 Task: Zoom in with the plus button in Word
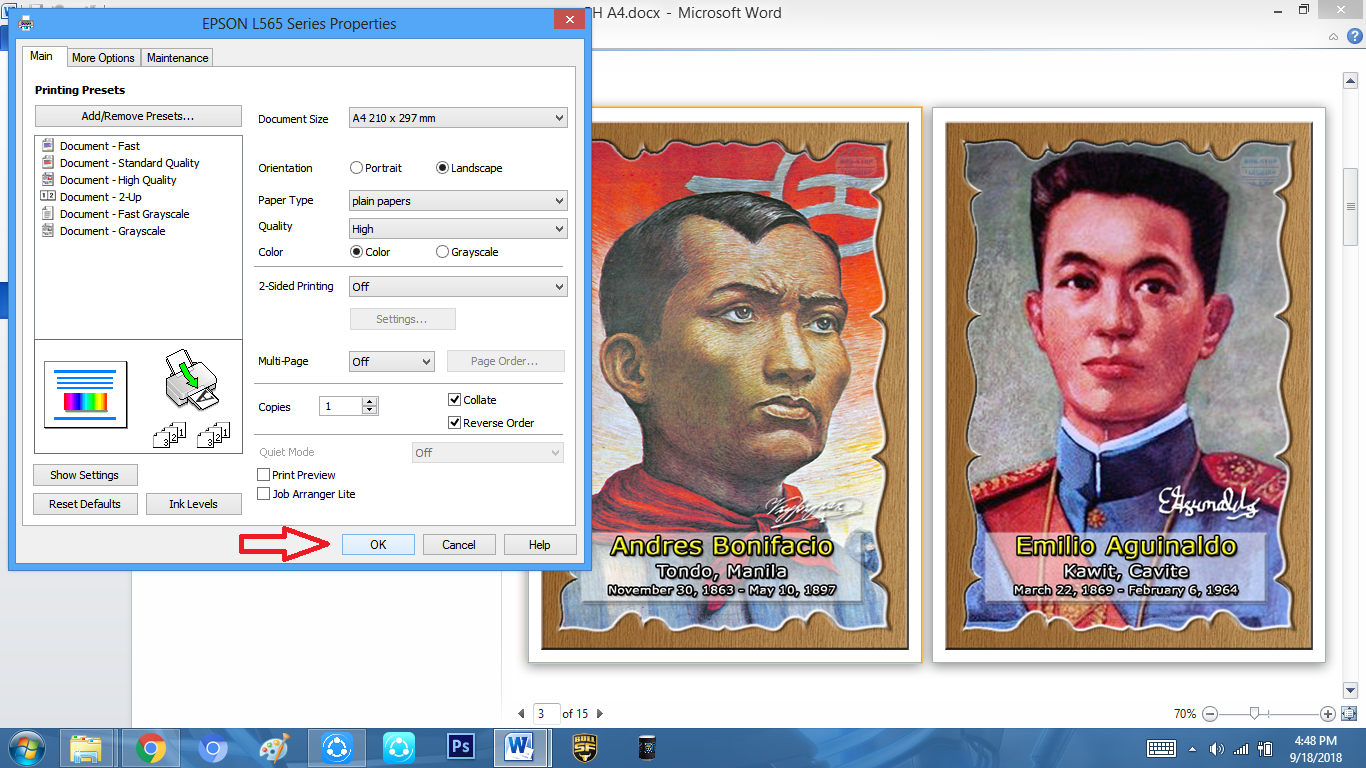click(x=1328, y=714)
